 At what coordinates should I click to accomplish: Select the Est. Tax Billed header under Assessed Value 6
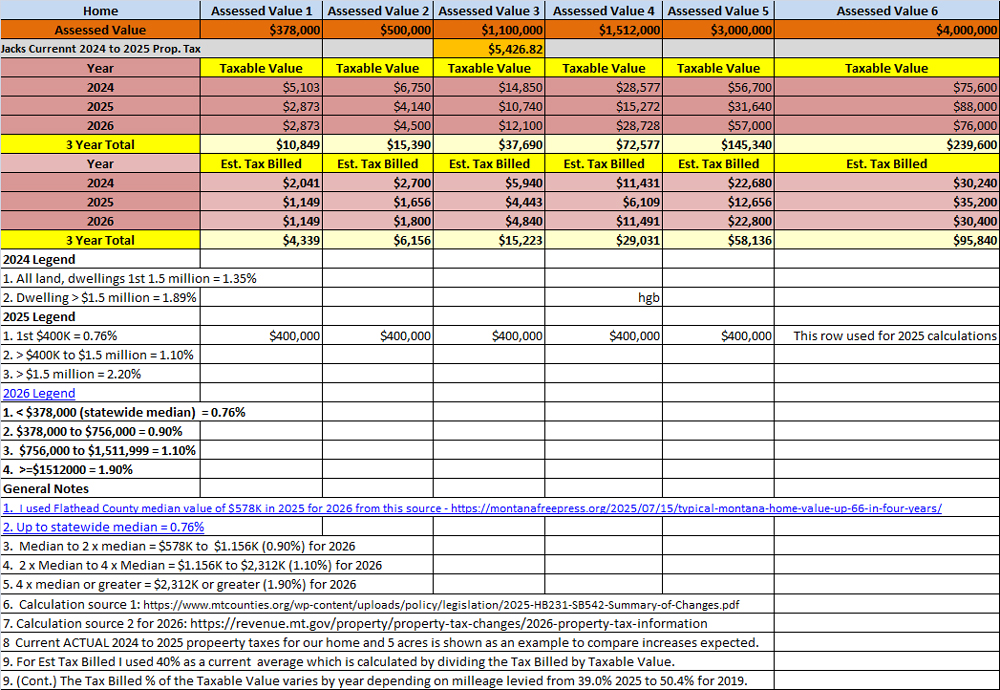pyautogui.click(x=887, y=163)
